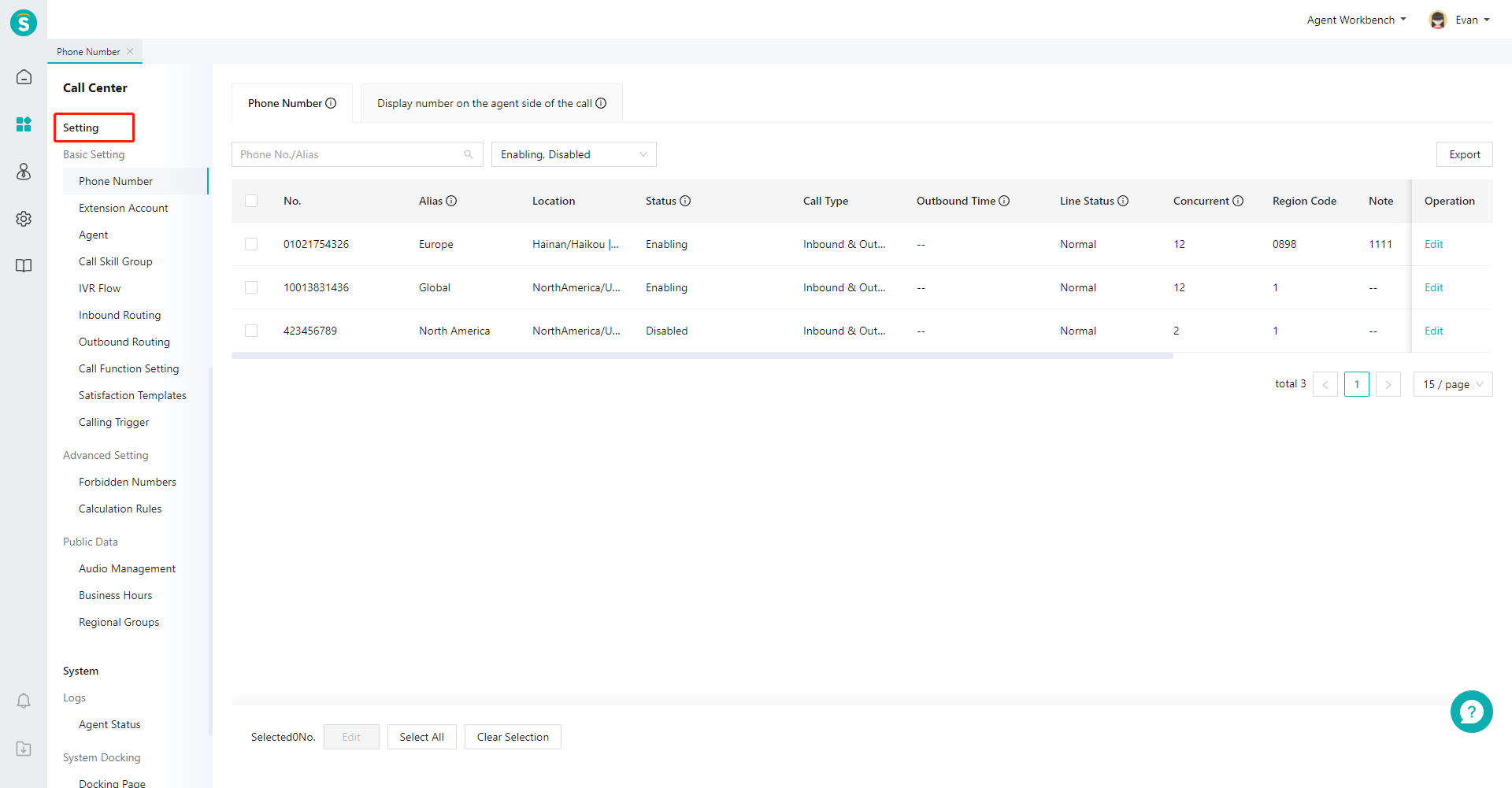Check the row for 10013831436
The image size is (1512, 788).
(x=251, y=287)
